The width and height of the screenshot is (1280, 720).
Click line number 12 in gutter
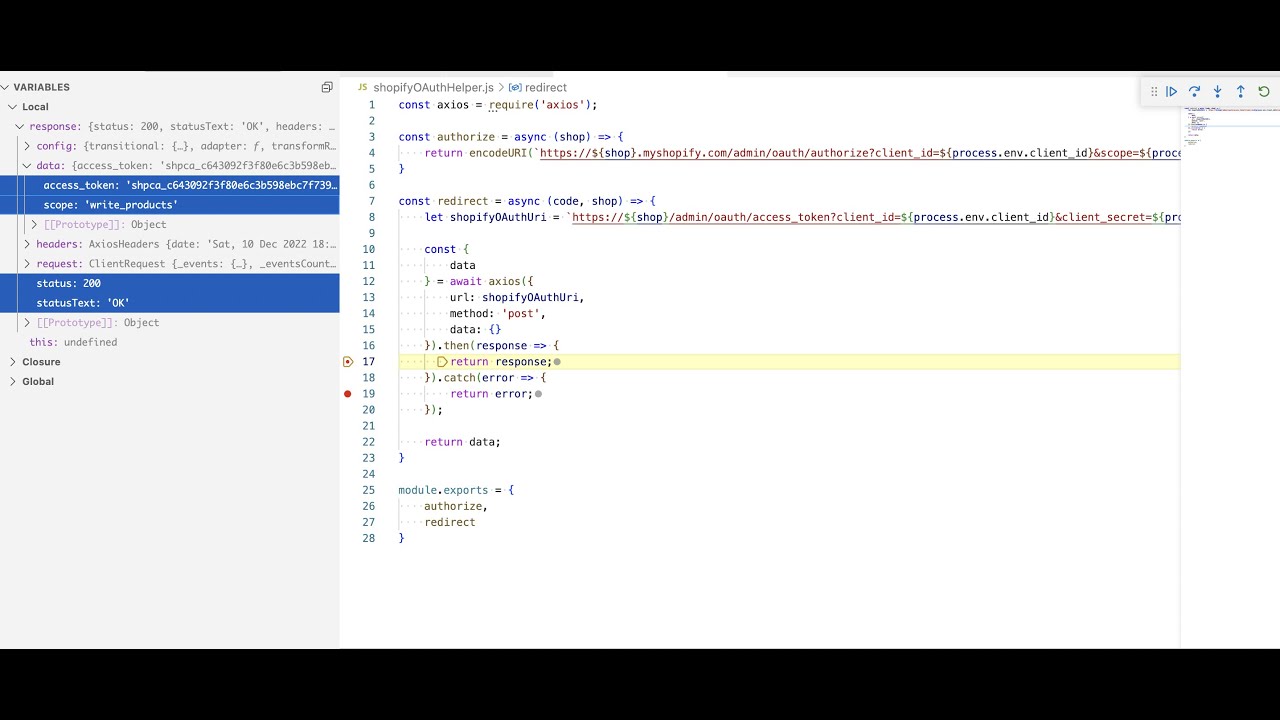[x=369, y=282]
